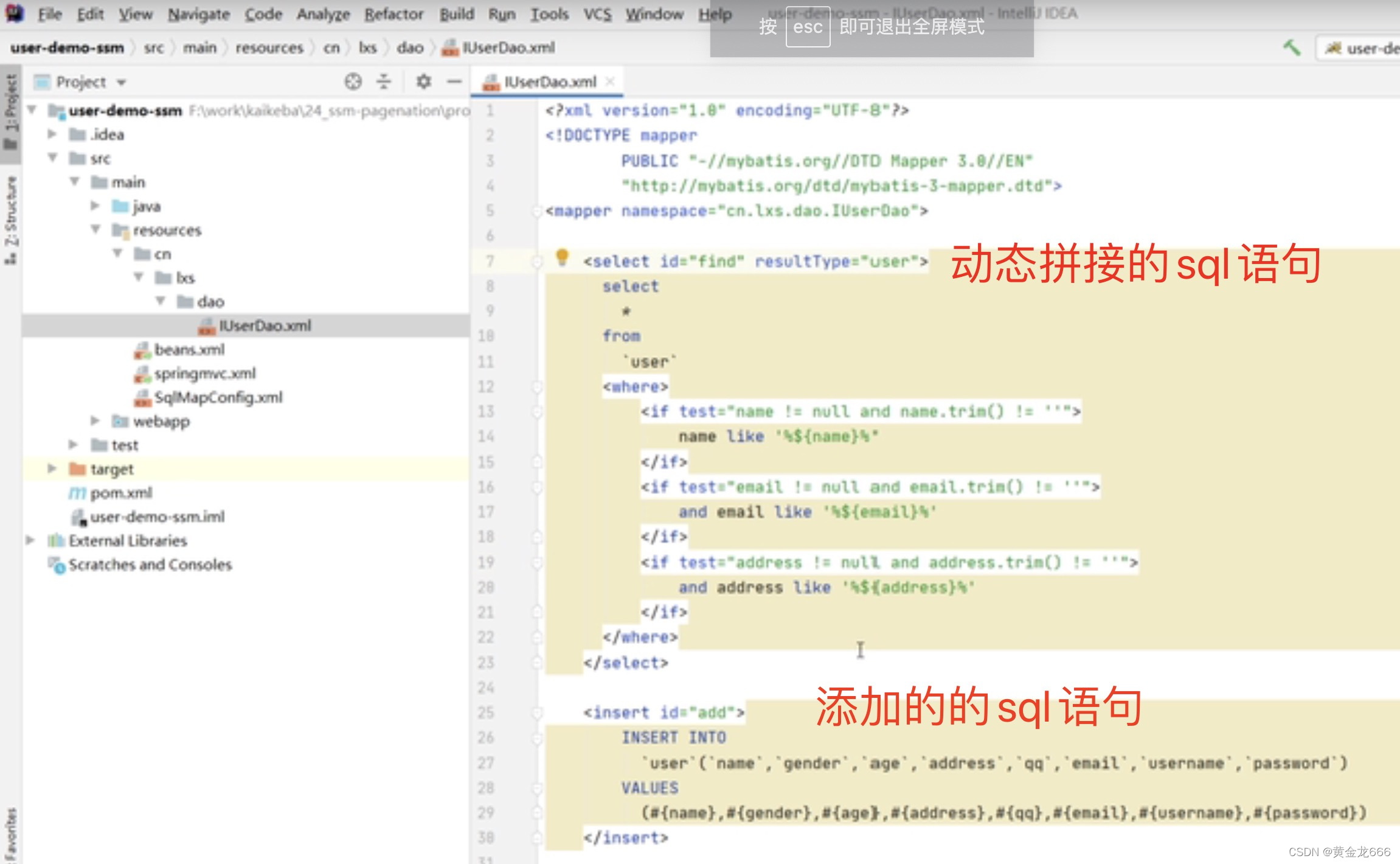Click resources in the breadcrumb path

click(x=269, y=47)
